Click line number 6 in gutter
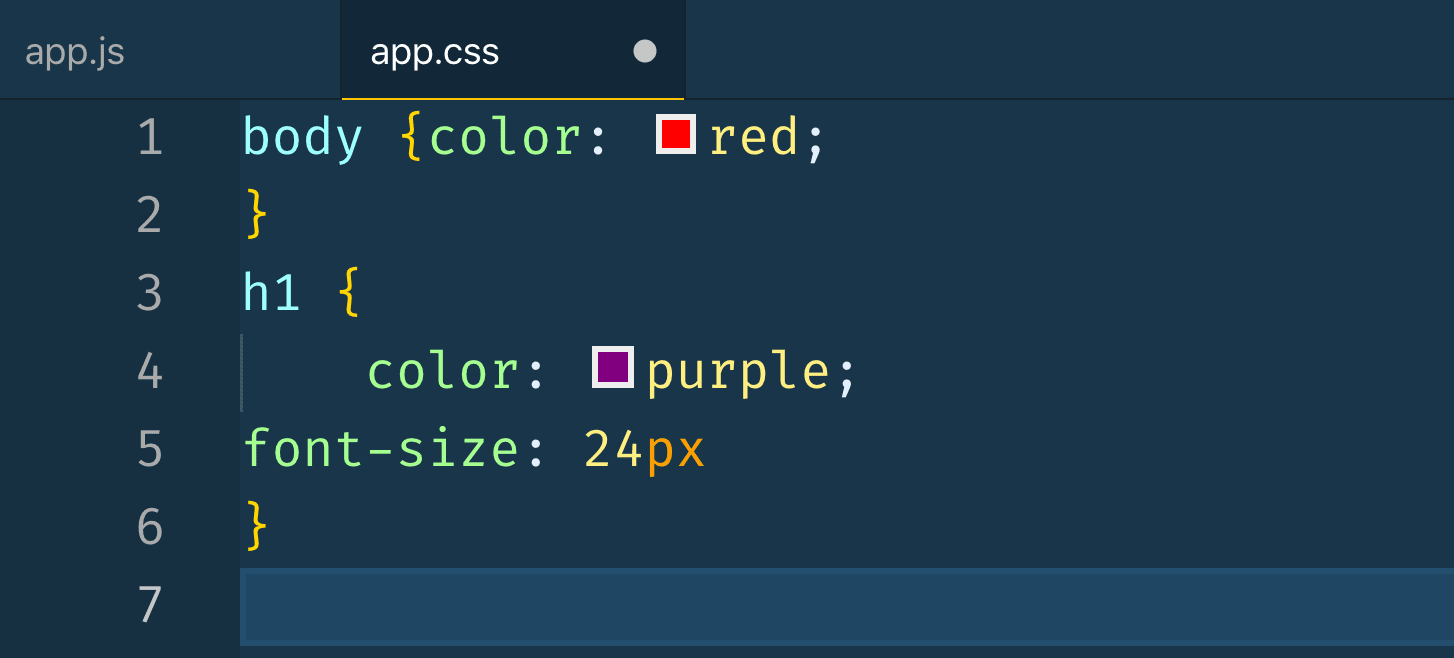The image size is (1454, 658). [150, 527]
